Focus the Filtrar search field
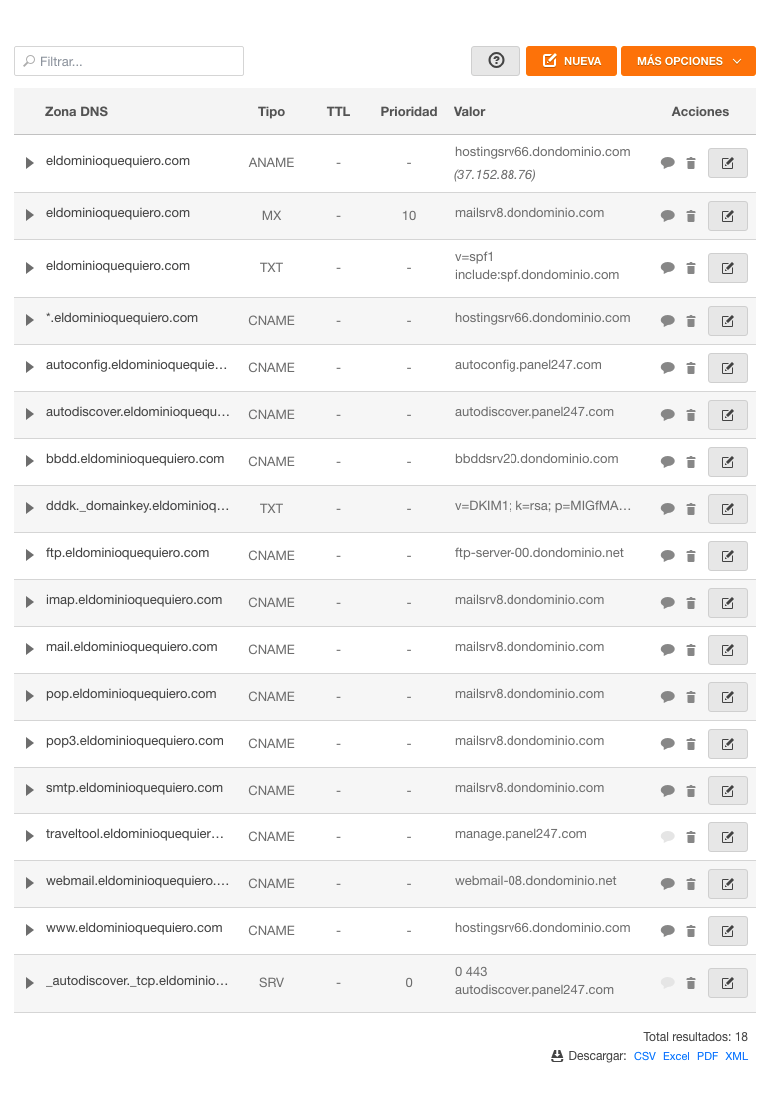 coord(129,61)
